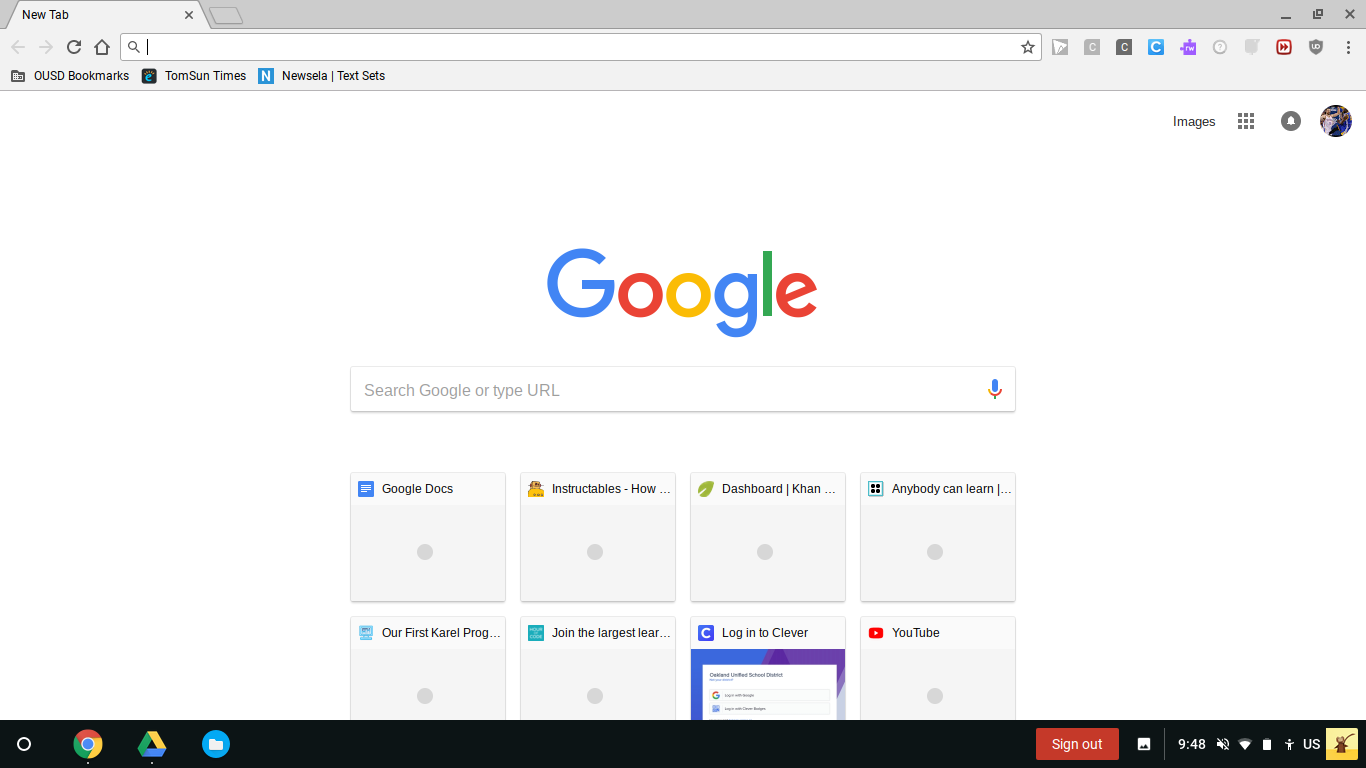The width and height of the screenshot is (1366, 768).
Task: Open the user avatar in system tray
Action: pos(1342,744)
